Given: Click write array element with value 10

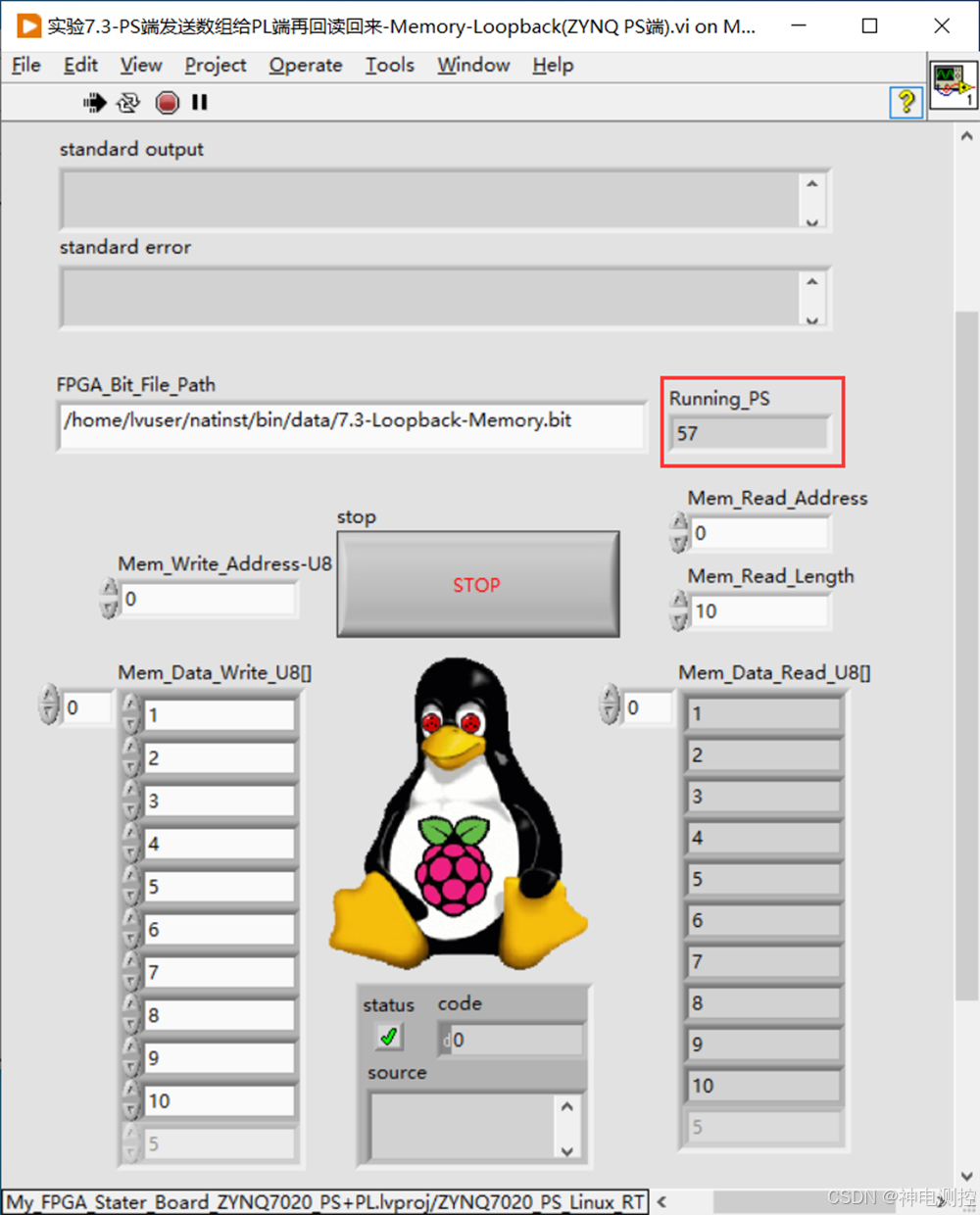Looking at the screenshot, I should click(x=220, y=1101).
